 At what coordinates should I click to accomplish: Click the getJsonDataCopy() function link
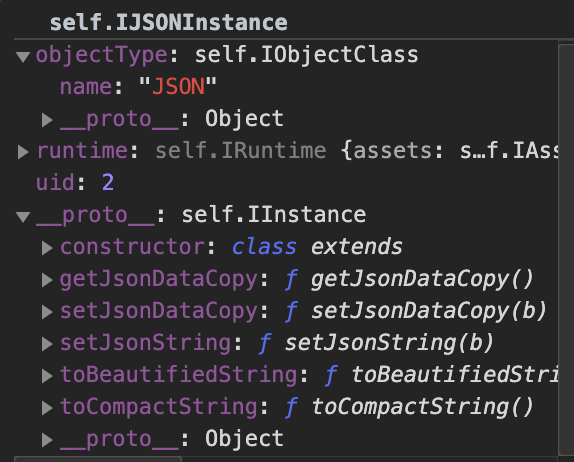[x=422, y=280]
